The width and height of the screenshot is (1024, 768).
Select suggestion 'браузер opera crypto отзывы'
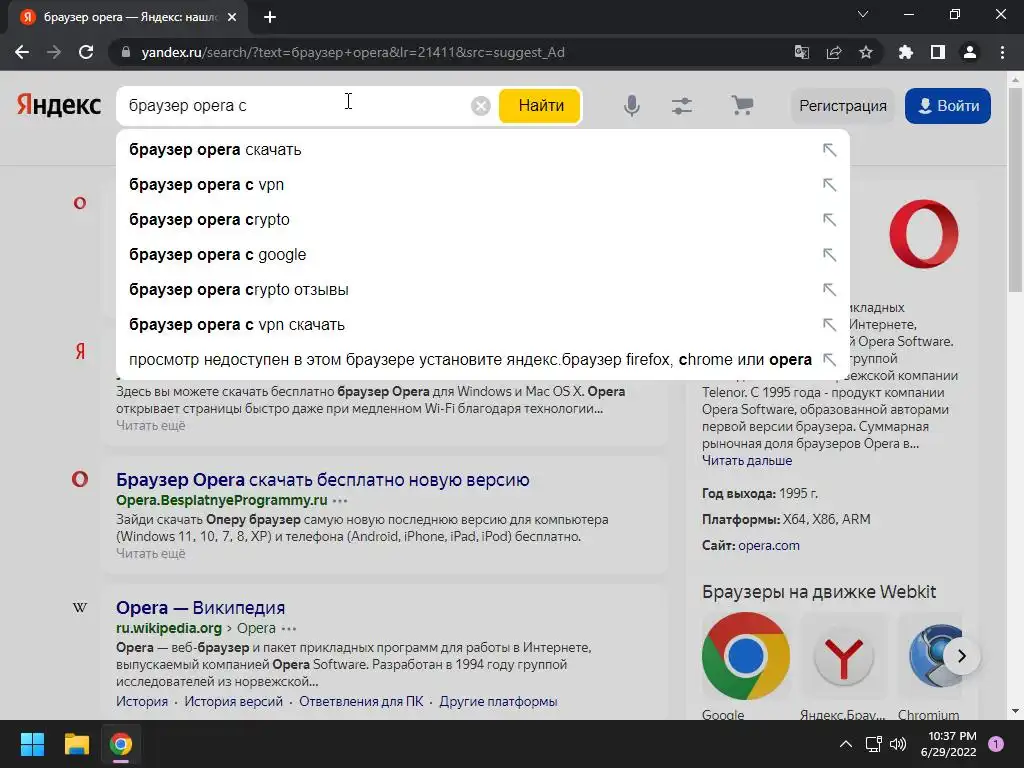[x=483, y=289]
